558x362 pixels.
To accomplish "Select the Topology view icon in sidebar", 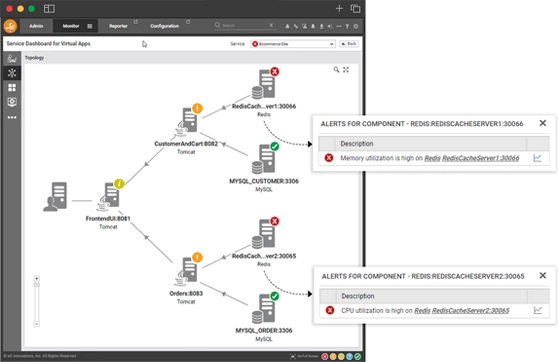I will 12,73.
